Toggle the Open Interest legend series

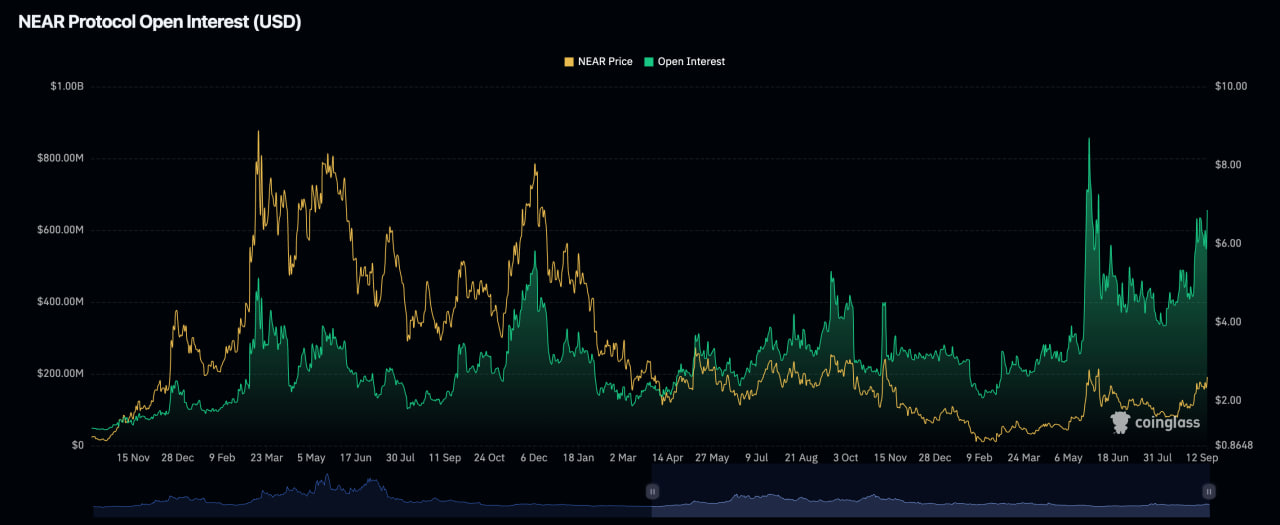click(x=685, y=62)
